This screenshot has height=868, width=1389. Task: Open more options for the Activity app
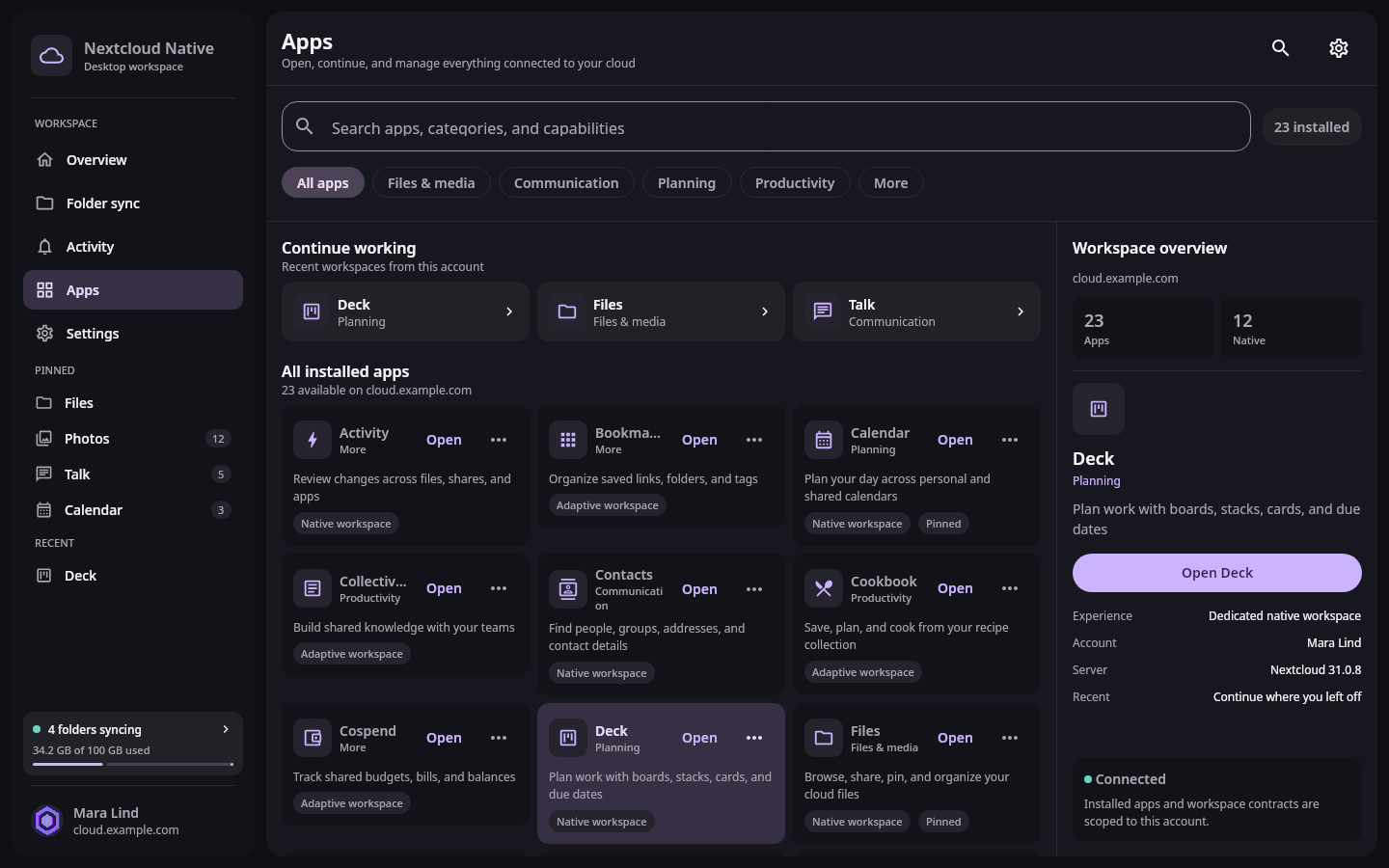pyautogui.click(x=499, y=440)
